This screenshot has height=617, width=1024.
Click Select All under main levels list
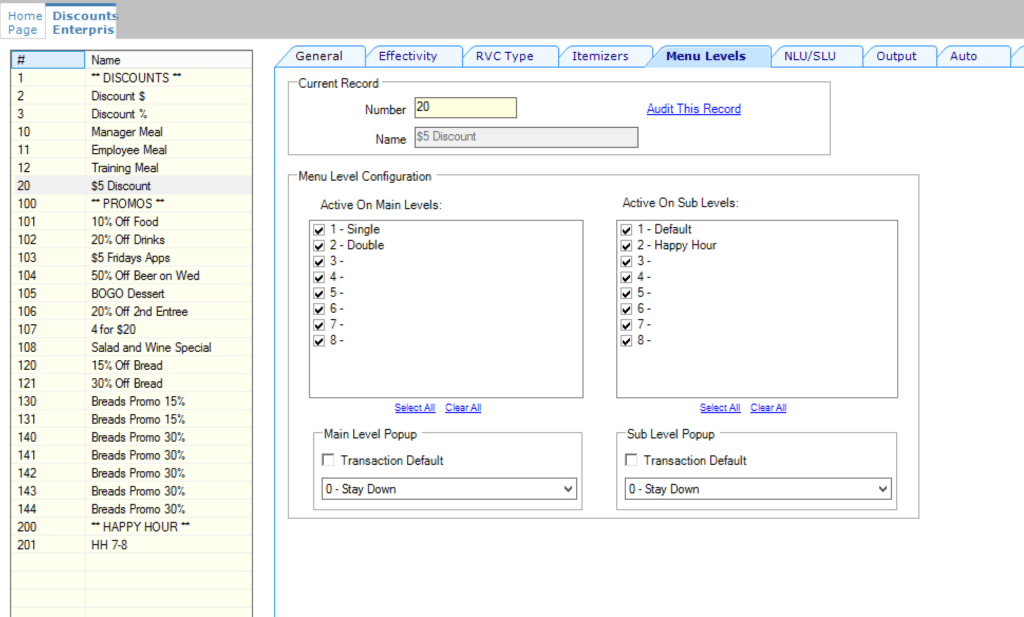pos(414,408)
